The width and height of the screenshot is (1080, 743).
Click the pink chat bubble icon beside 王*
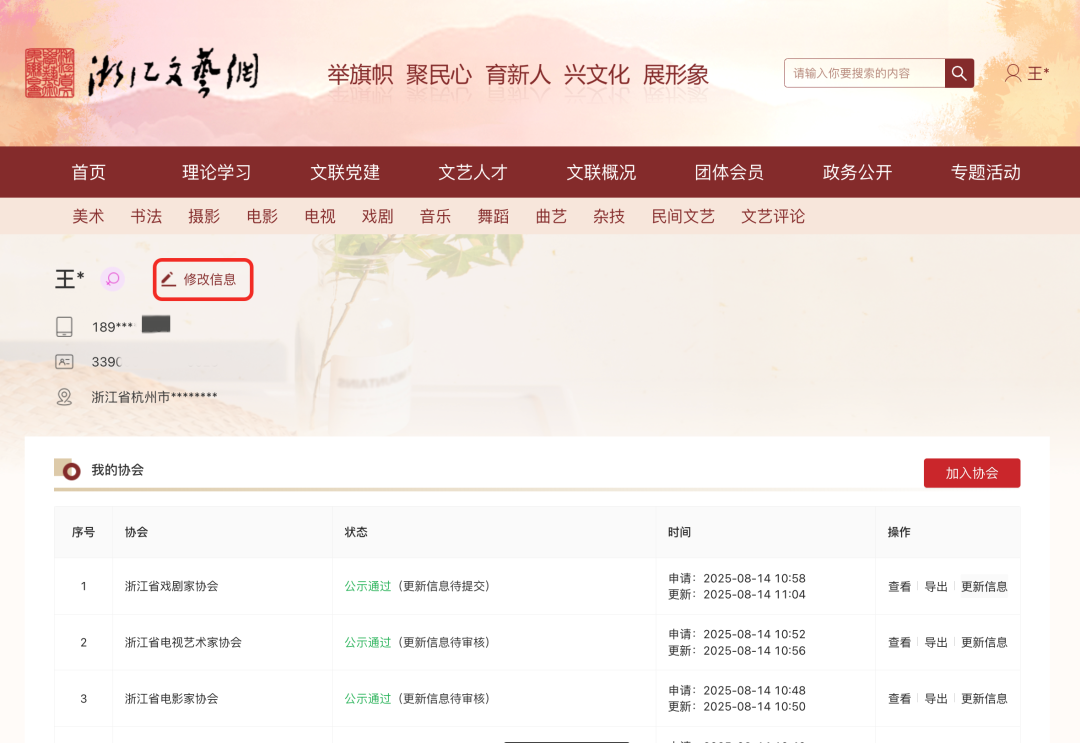click(113, 279)
